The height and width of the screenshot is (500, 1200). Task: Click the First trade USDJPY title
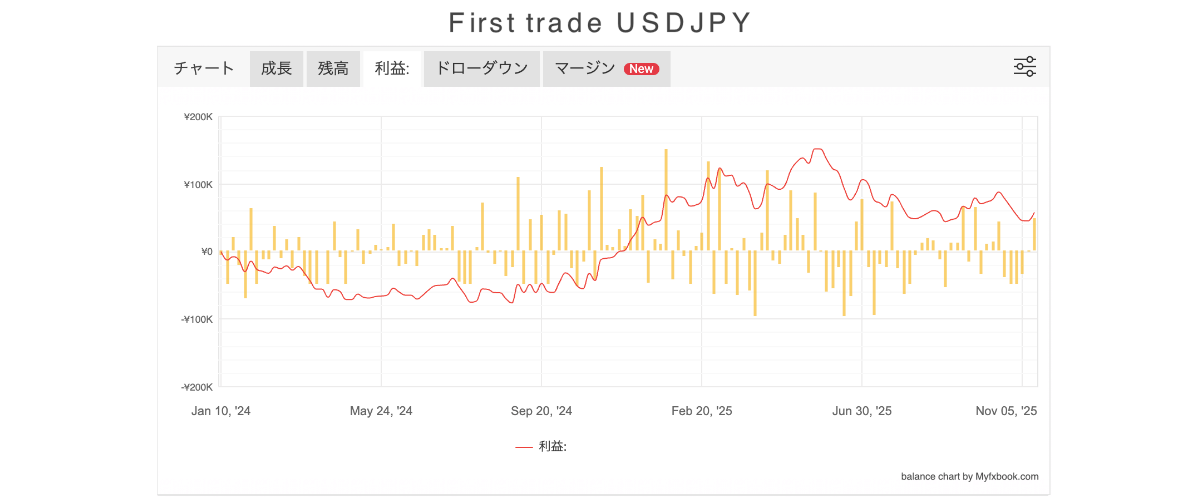coord(600,23)
